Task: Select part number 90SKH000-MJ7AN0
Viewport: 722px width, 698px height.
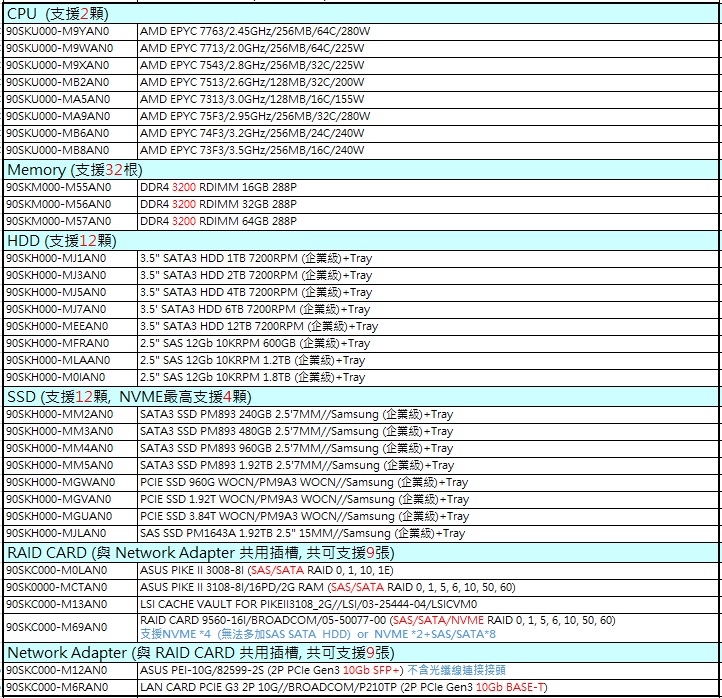Action: pyautogui.click(x=56, y=309)
